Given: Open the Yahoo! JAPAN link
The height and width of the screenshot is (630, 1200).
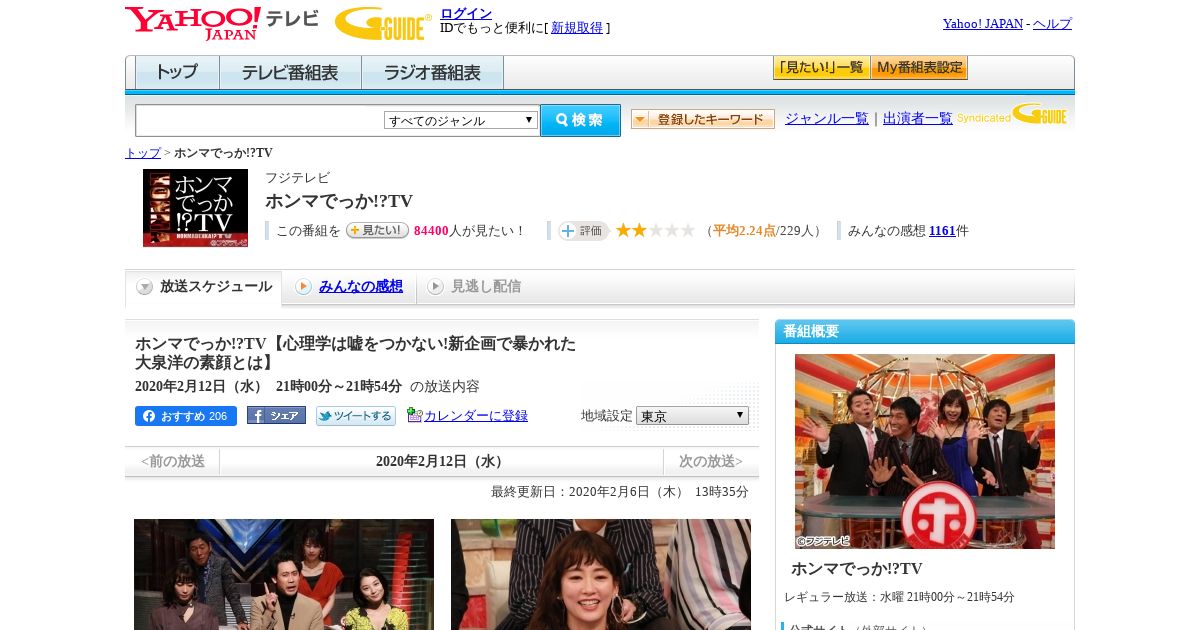Looking at the screenshot, I should 983,24.
